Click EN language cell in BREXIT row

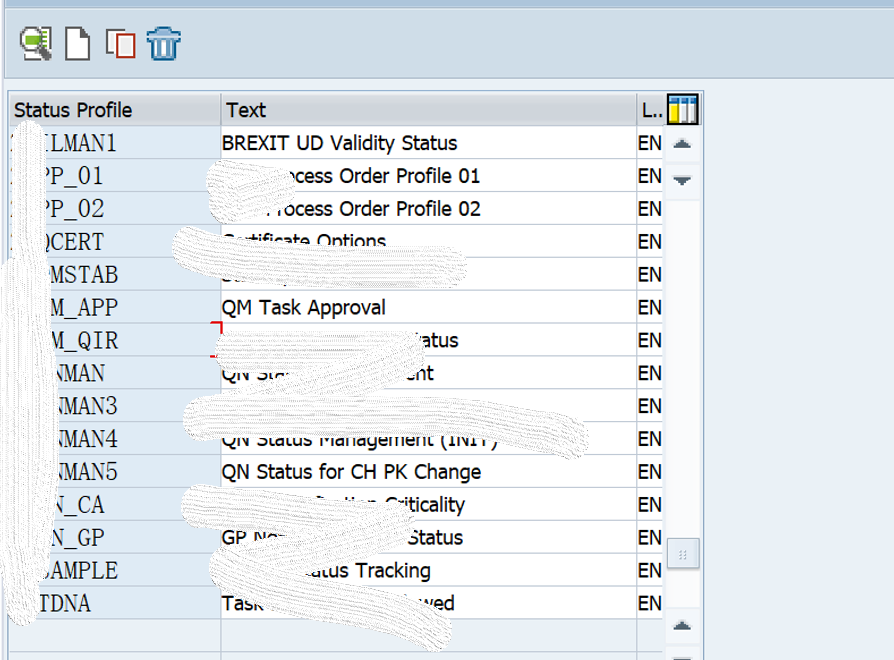pos(650,143)
